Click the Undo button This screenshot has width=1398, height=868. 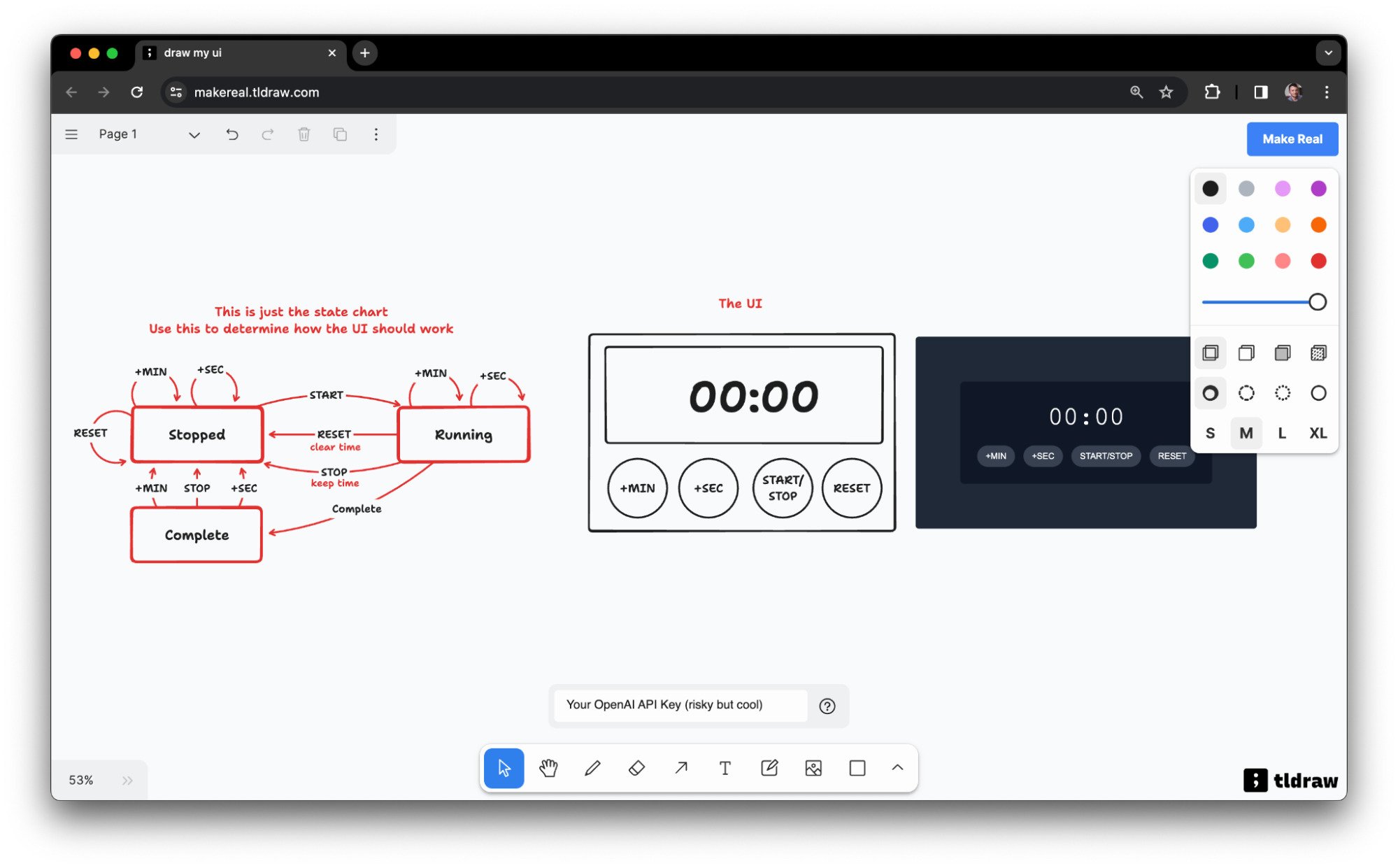[231, 134]
